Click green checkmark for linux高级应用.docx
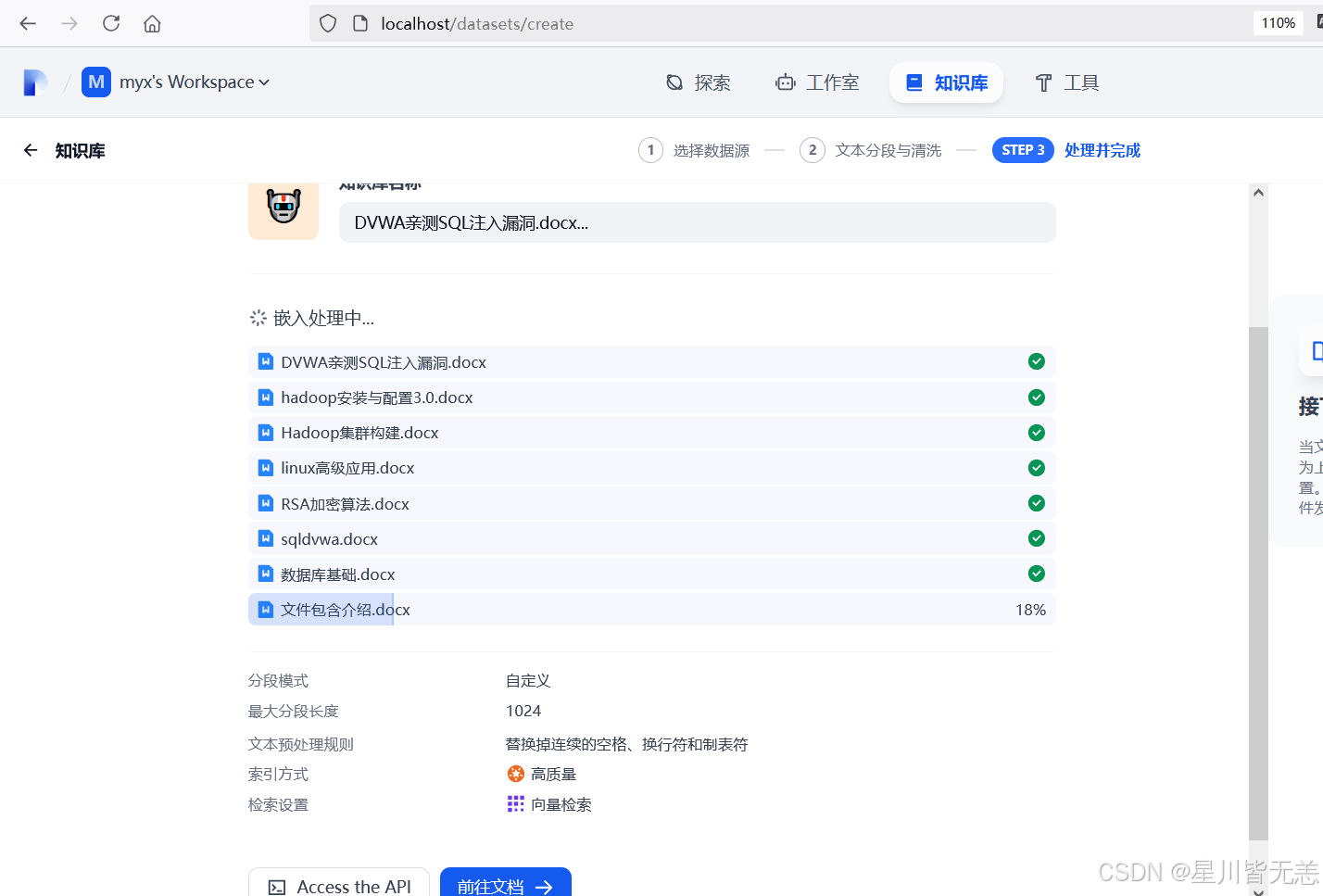This screenshot has width=1323, height=896. click(x=1037, y=467)
